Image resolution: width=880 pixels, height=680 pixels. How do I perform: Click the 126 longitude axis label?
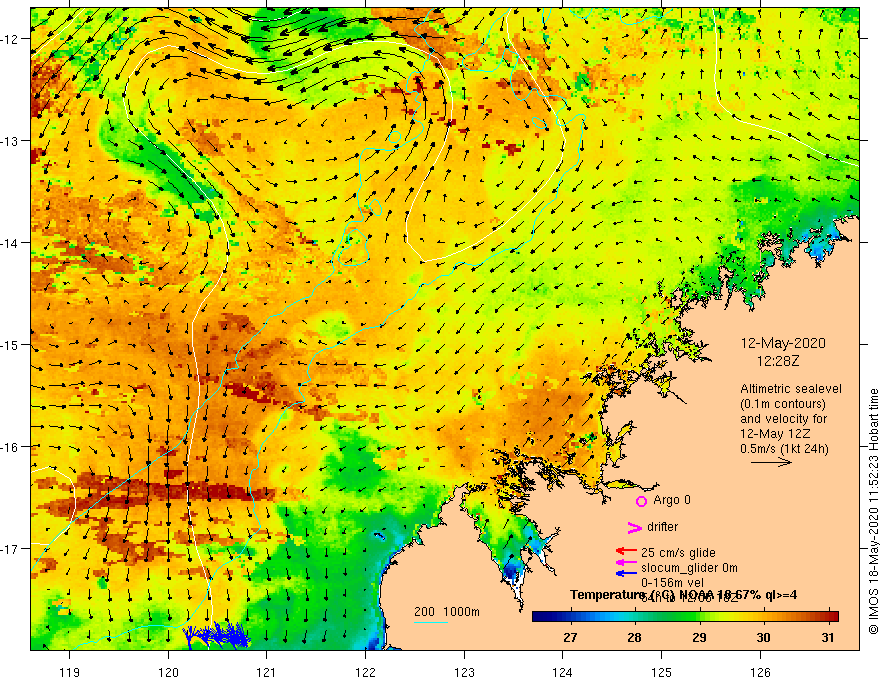(x=760, y=672)
